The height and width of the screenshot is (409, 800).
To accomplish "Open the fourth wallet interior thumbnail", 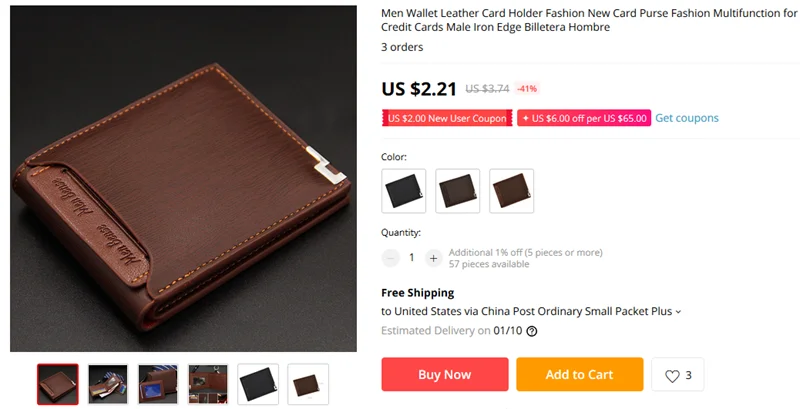I will (x=208, y=384).
